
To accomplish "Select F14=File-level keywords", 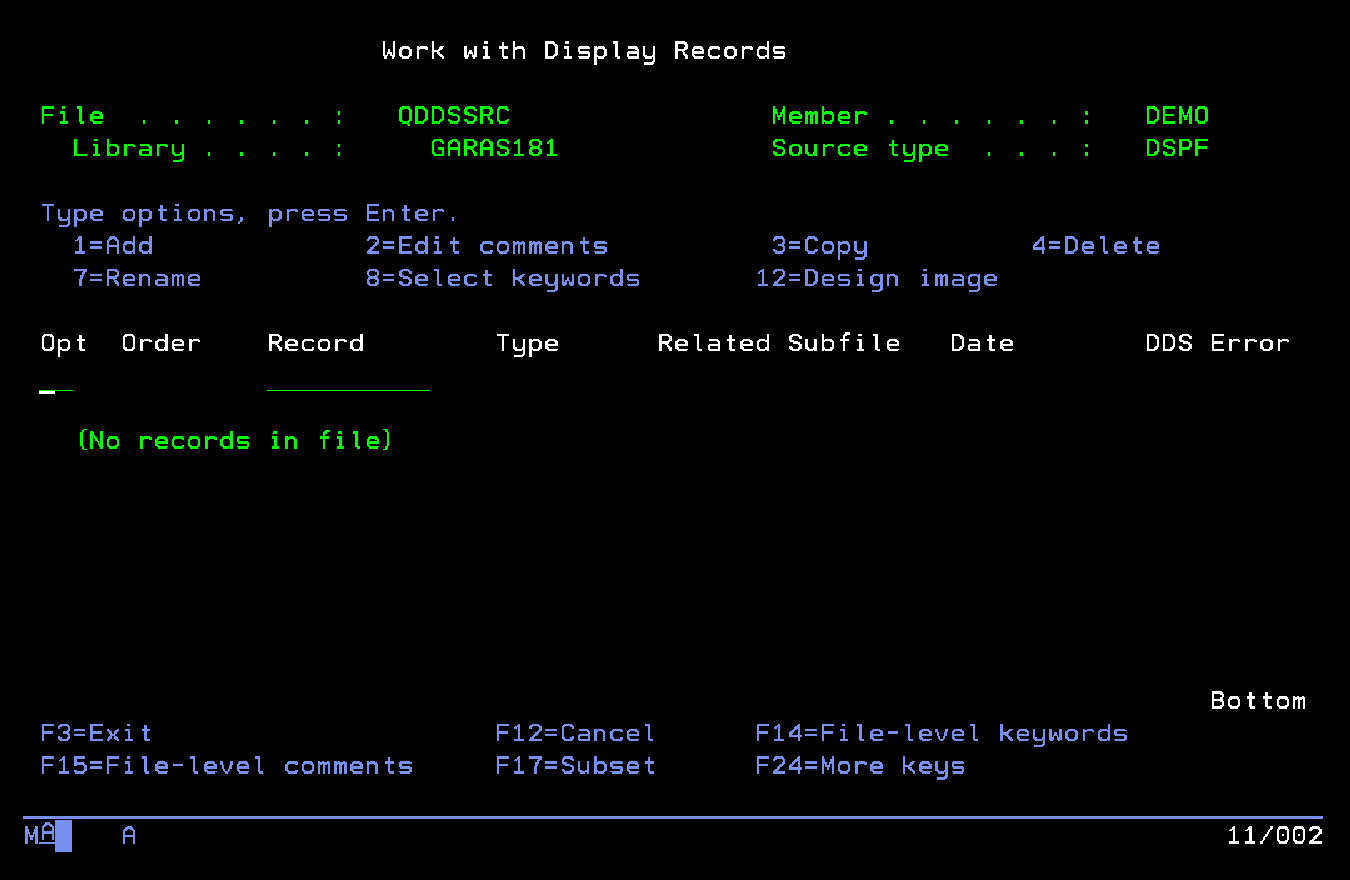I will 941,733.
